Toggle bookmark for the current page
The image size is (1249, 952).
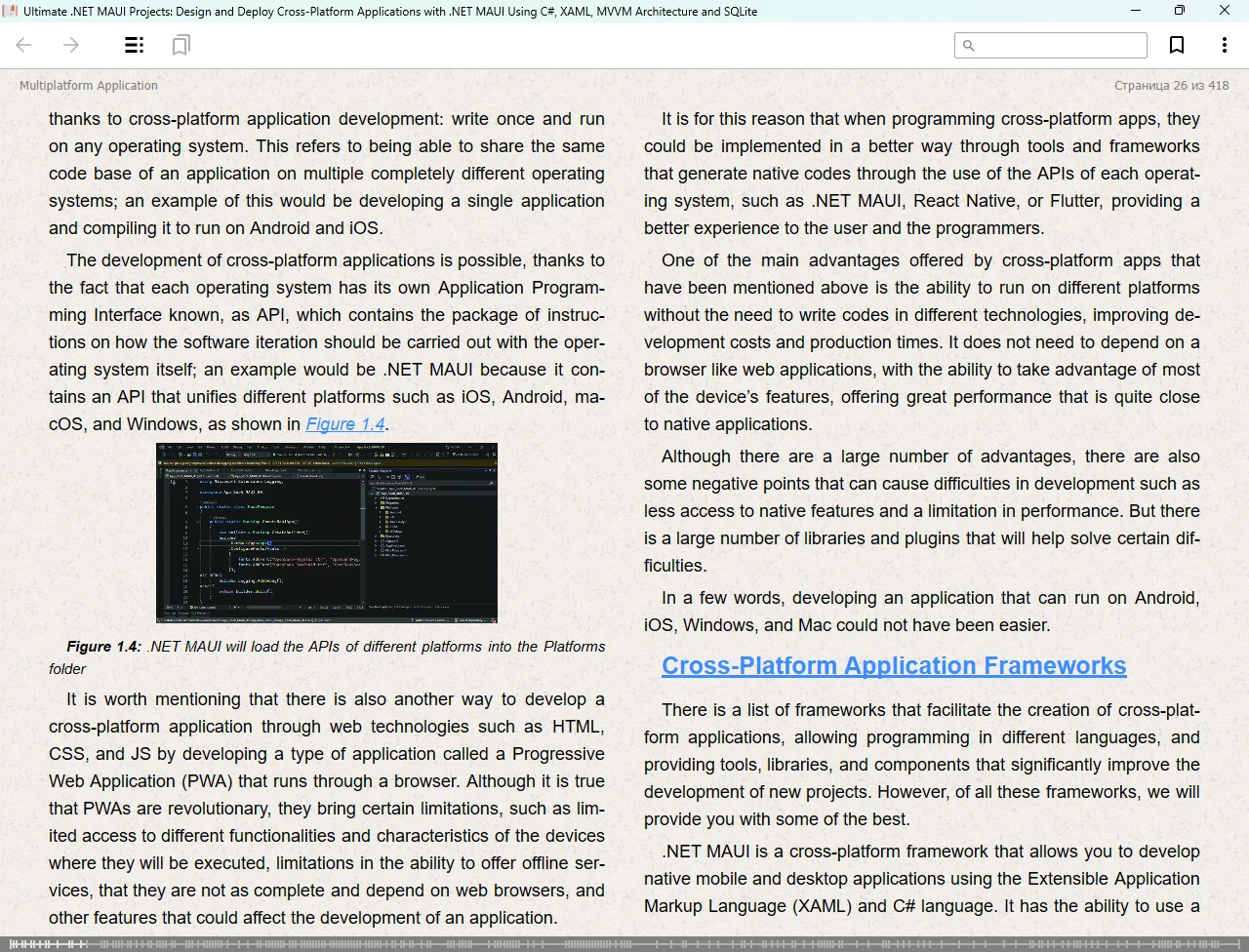(1177, 45)
